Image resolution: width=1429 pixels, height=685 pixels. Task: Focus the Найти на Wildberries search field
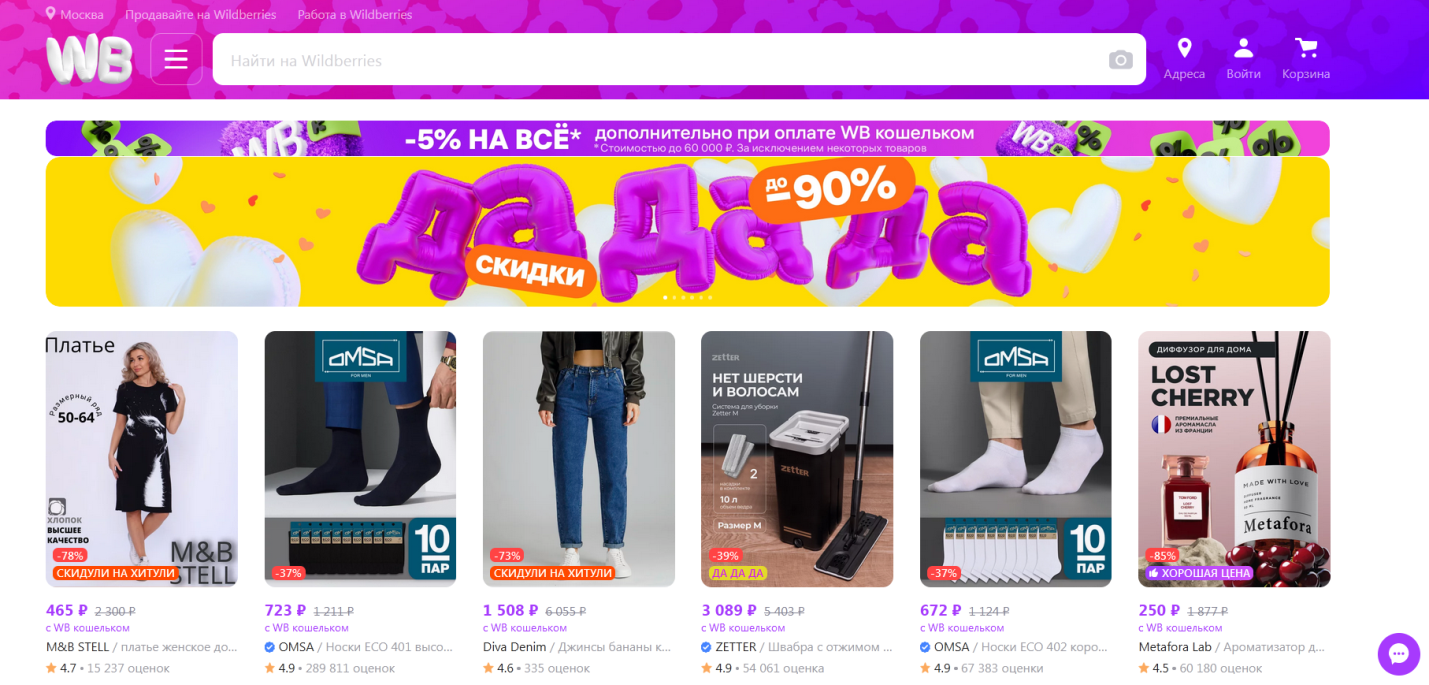click(679, 60)
